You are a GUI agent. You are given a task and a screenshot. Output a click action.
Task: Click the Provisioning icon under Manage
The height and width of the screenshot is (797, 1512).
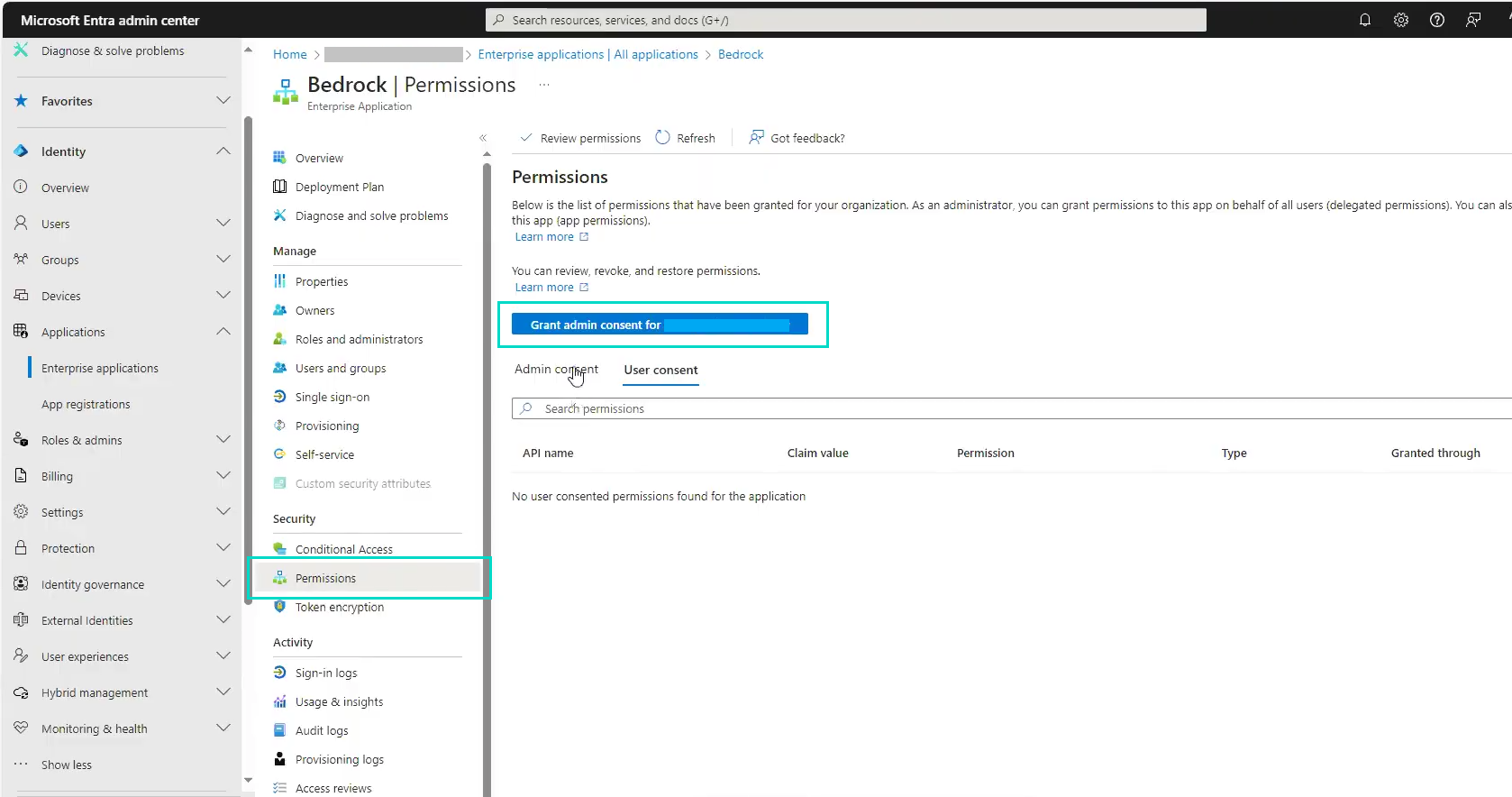[x=279, y=426]
